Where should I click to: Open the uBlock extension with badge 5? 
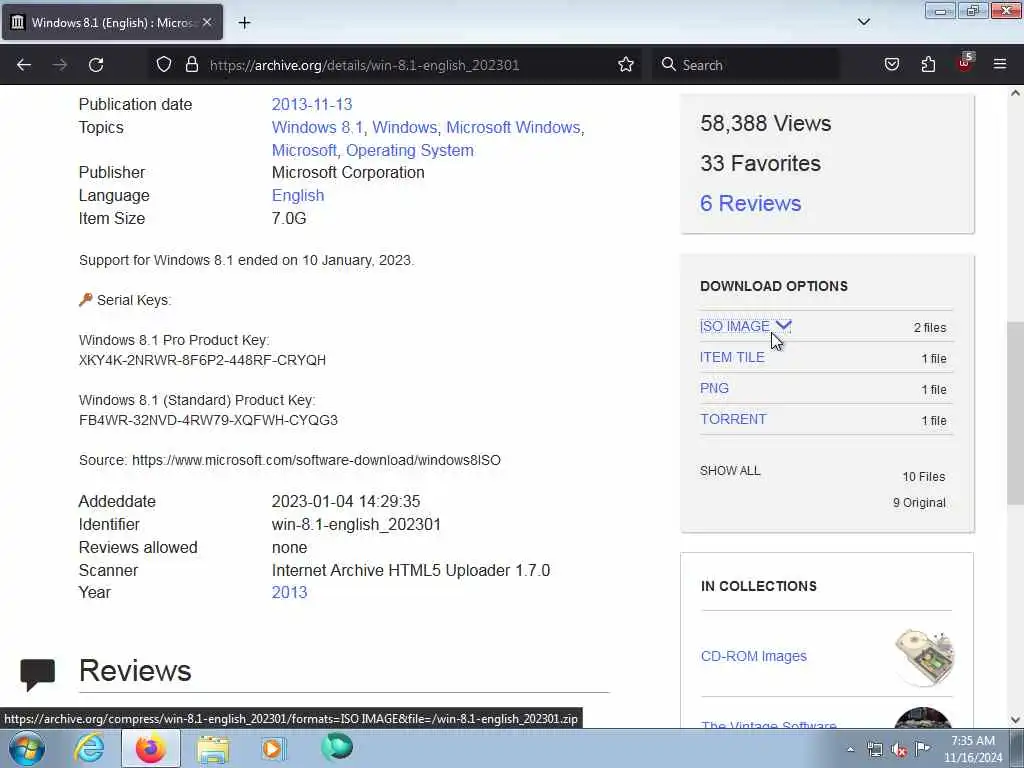point(965,63)
